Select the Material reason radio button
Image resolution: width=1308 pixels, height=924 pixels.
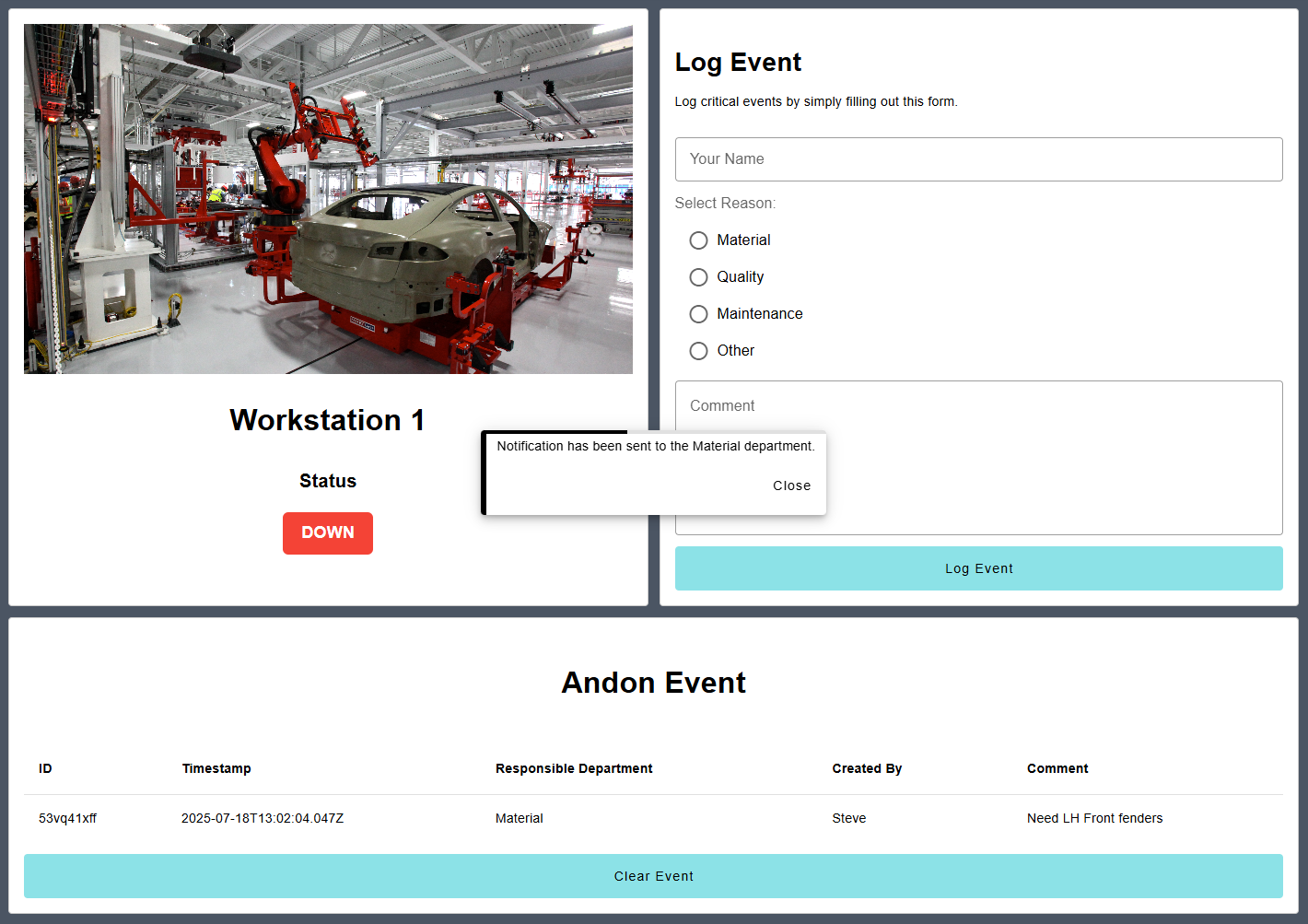tap(699, 240)
